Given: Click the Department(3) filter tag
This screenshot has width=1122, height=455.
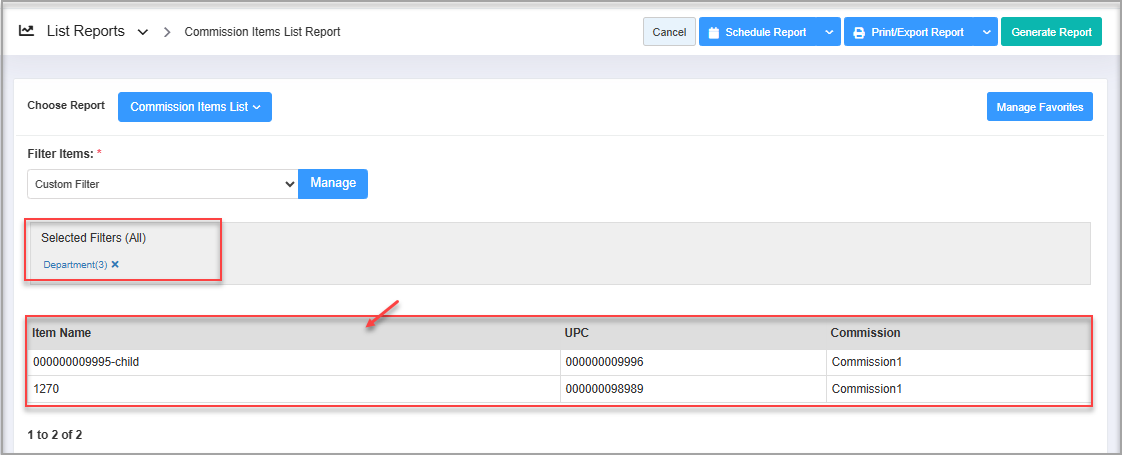Looking at the screenshot, I should coord(75,265).
